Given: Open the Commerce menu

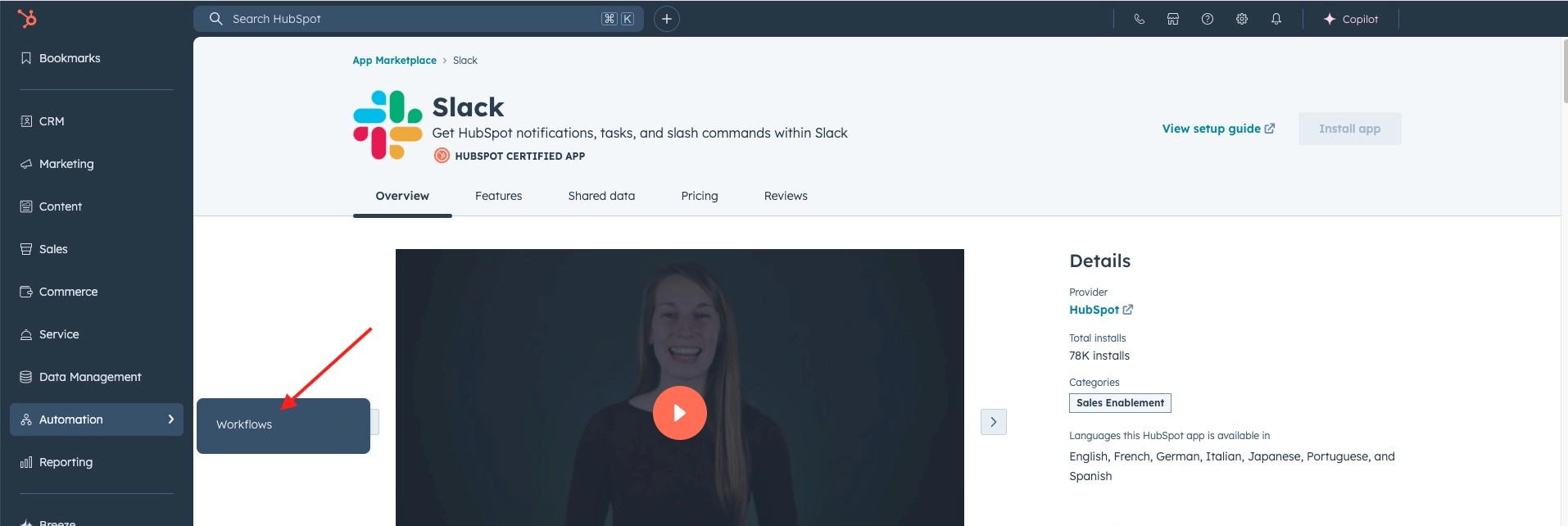Looking at the screenshot, I should pyautogui.click(x=59, y=292).
